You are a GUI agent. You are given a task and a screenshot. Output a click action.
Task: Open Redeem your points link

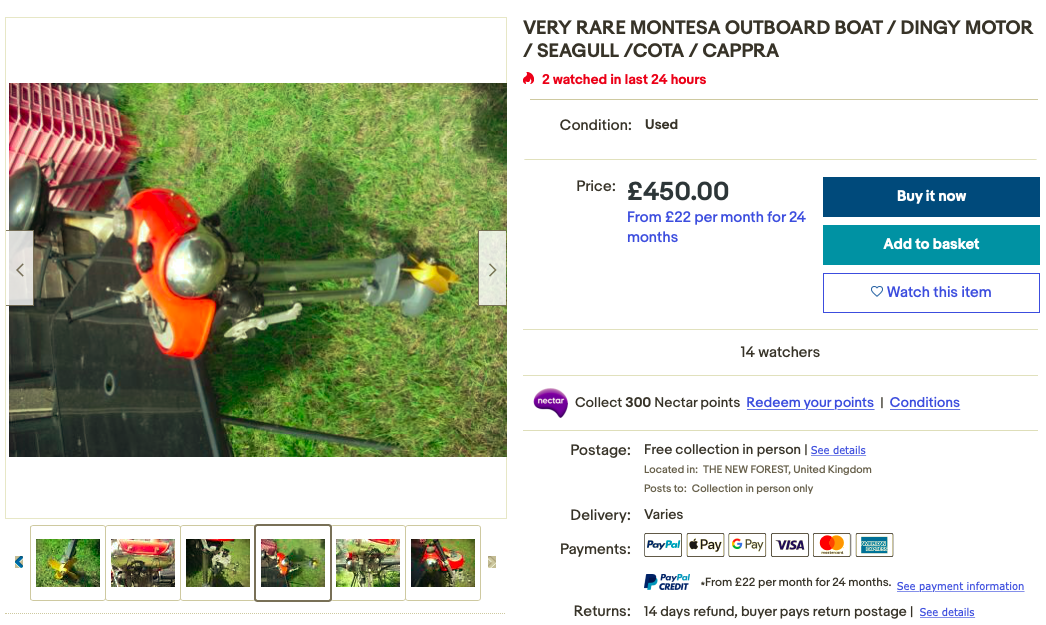click(810, 402)
